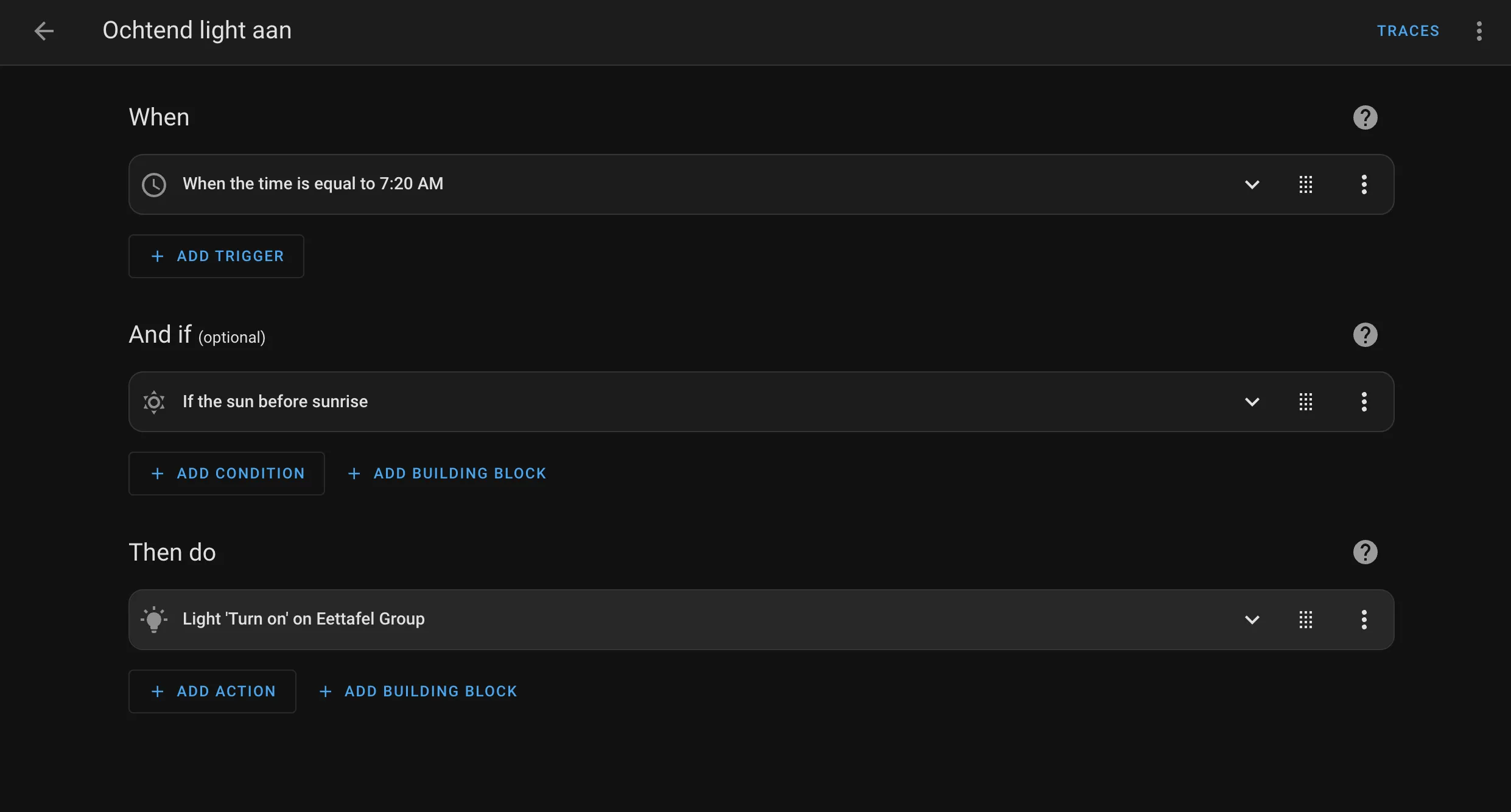This screenshot has height=812, width=1511.
Task: Expand the 7:20 AM time trigger
Action: pos(1252,184)
